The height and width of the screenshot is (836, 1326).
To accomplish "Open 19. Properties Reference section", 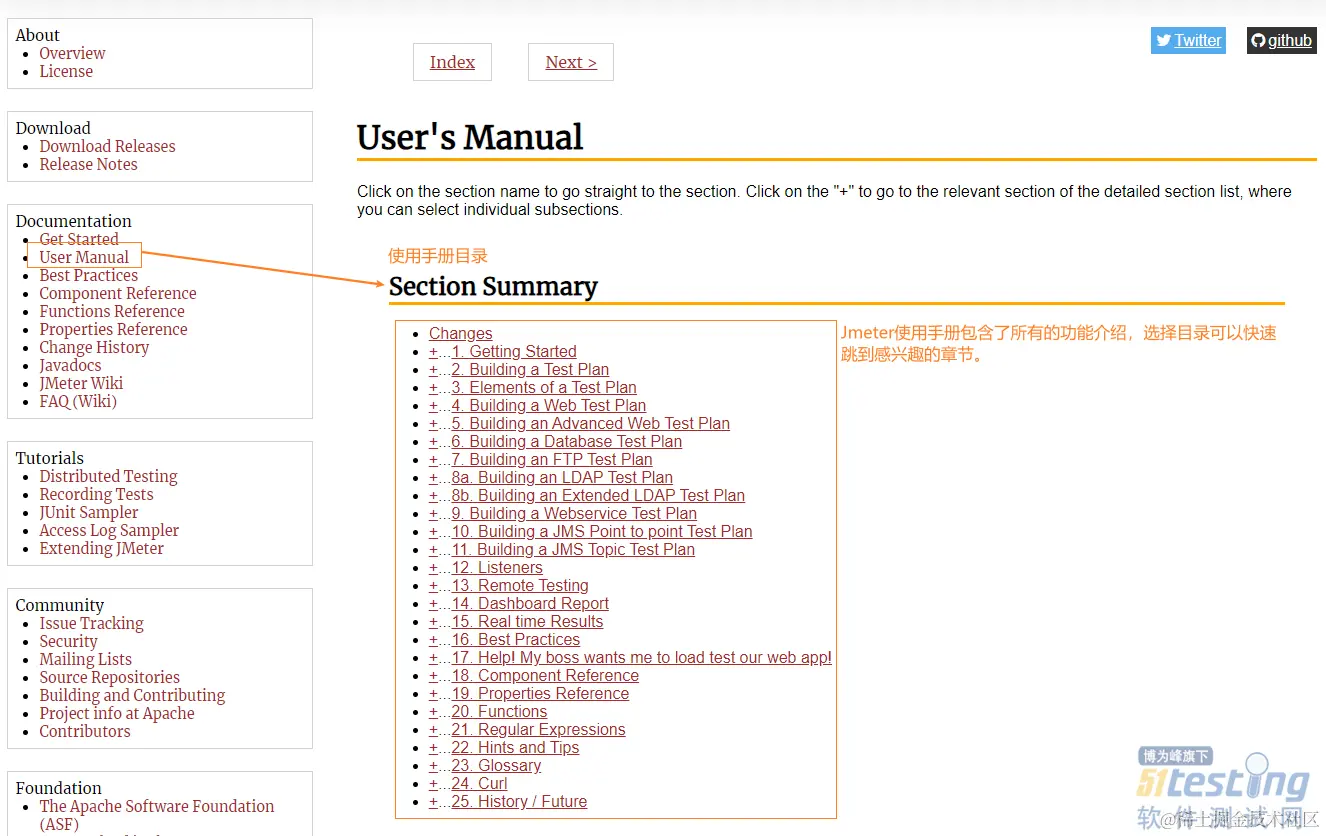I will point(540,694).
